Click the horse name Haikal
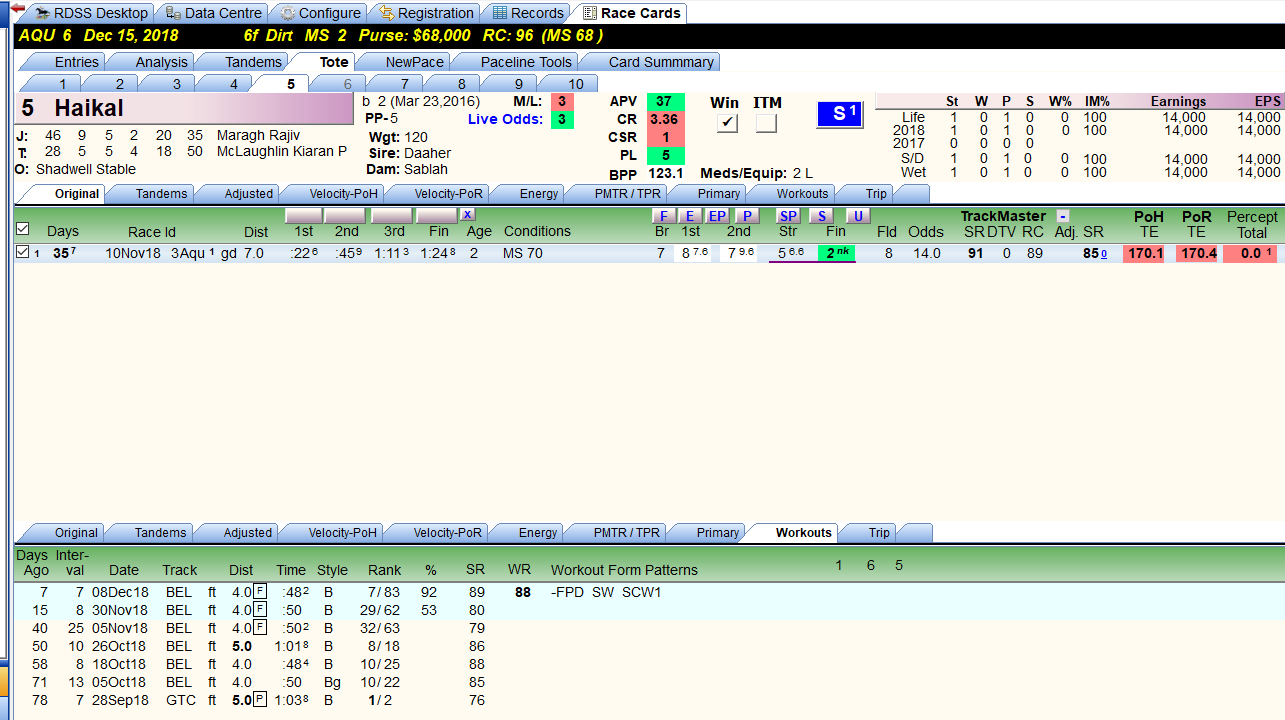This screenshot has height=720, width=1285. 89,108
